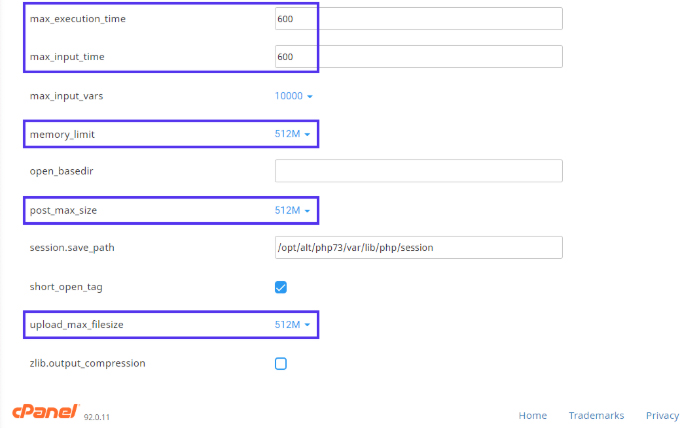Focus the max_execution_time input field
Viewport: 684px width, 429px height.
coord(418,19)
